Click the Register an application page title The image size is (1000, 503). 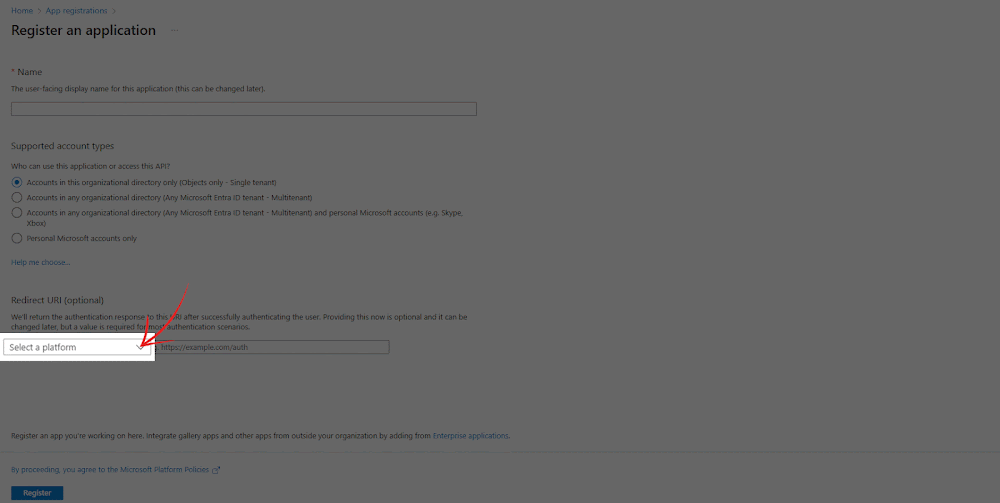(x=83, y=30)
